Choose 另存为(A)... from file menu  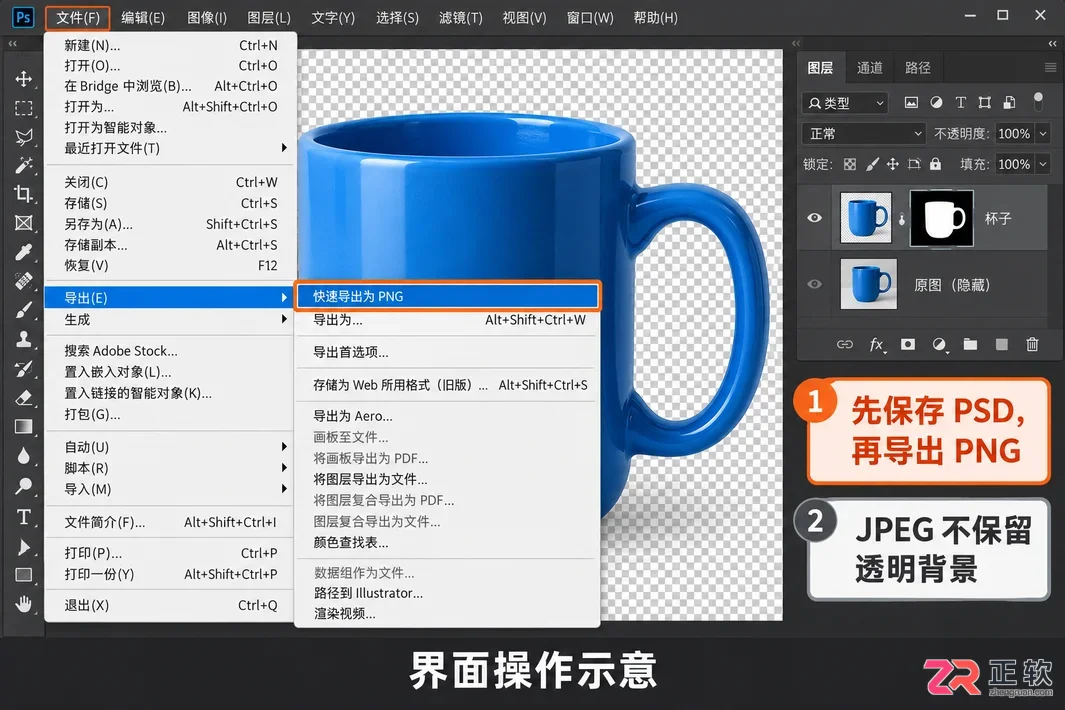click(x=170, y=224)
